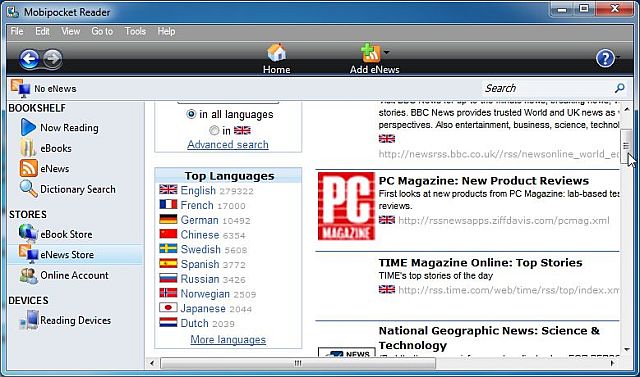Select the 'in all languages' radio button
The width and height of the screenshot is (640, 377).
click(191, 114)
